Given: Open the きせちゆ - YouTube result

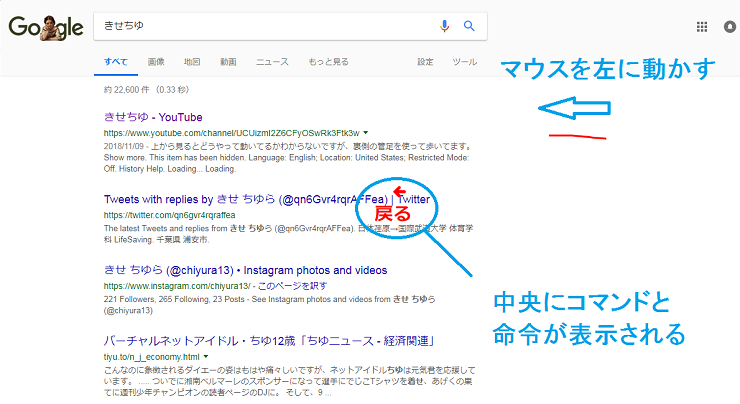Looking at the screenshot, I should [x=153, y=117].
